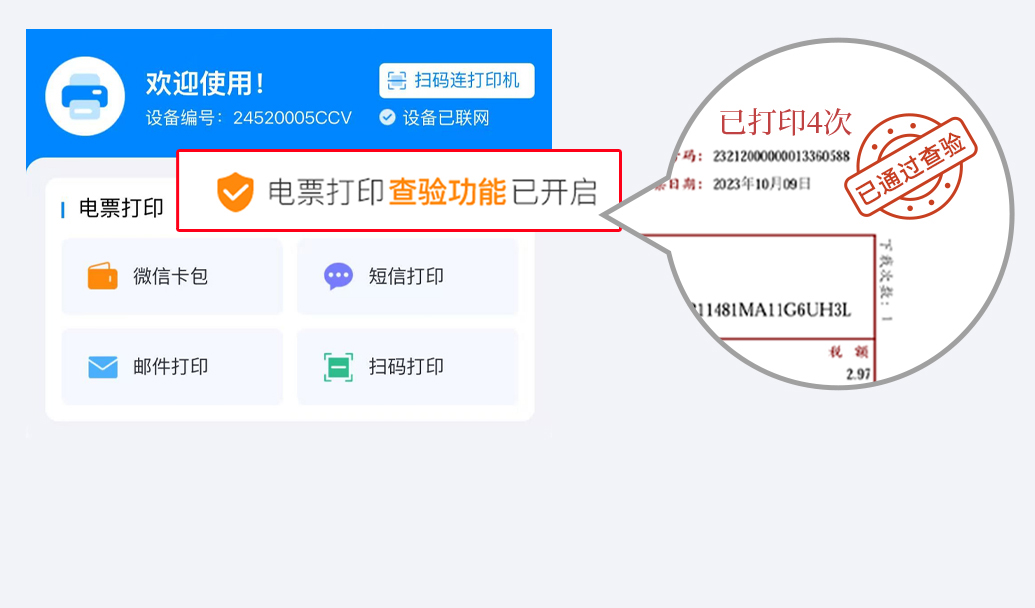Click the blue envelope mail icon

[x=103, y=367]
